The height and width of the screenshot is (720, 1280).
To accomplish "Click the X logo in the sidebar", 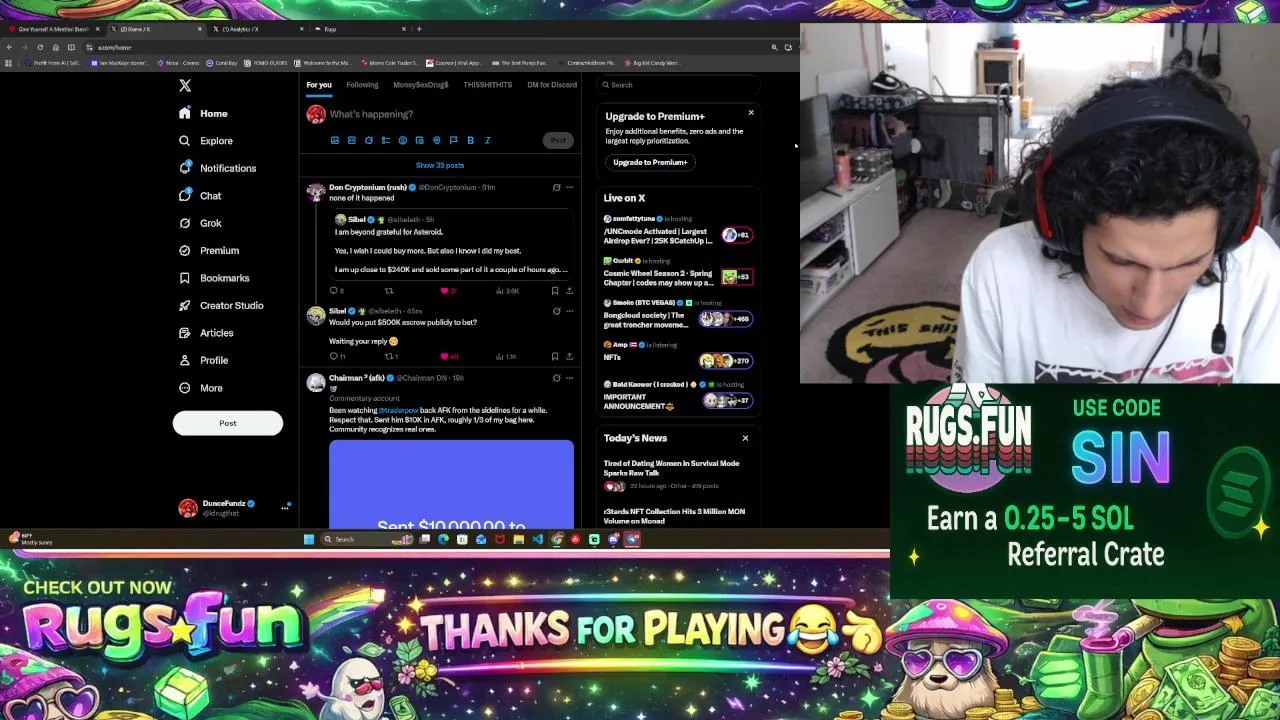I will [x=185, y=86].
